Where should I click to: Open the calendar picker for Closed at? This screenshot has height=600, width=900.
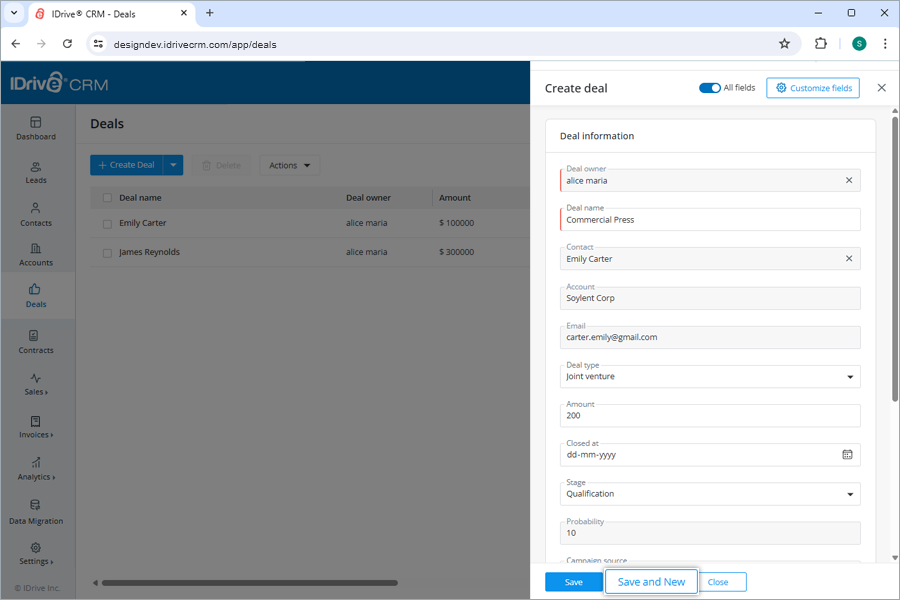[x=847, y=454]
